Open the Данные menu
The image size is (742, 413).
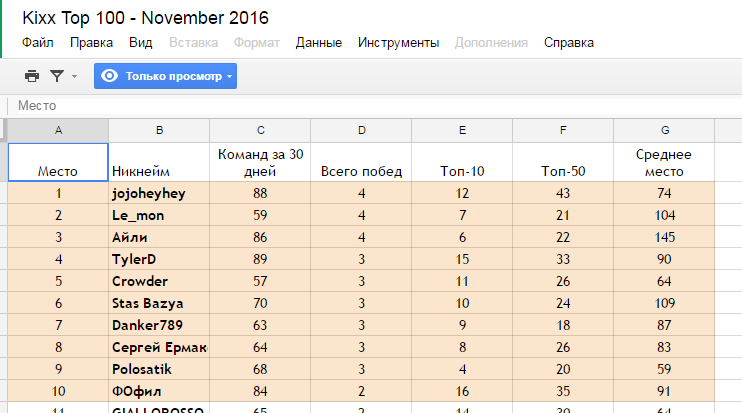318,43
